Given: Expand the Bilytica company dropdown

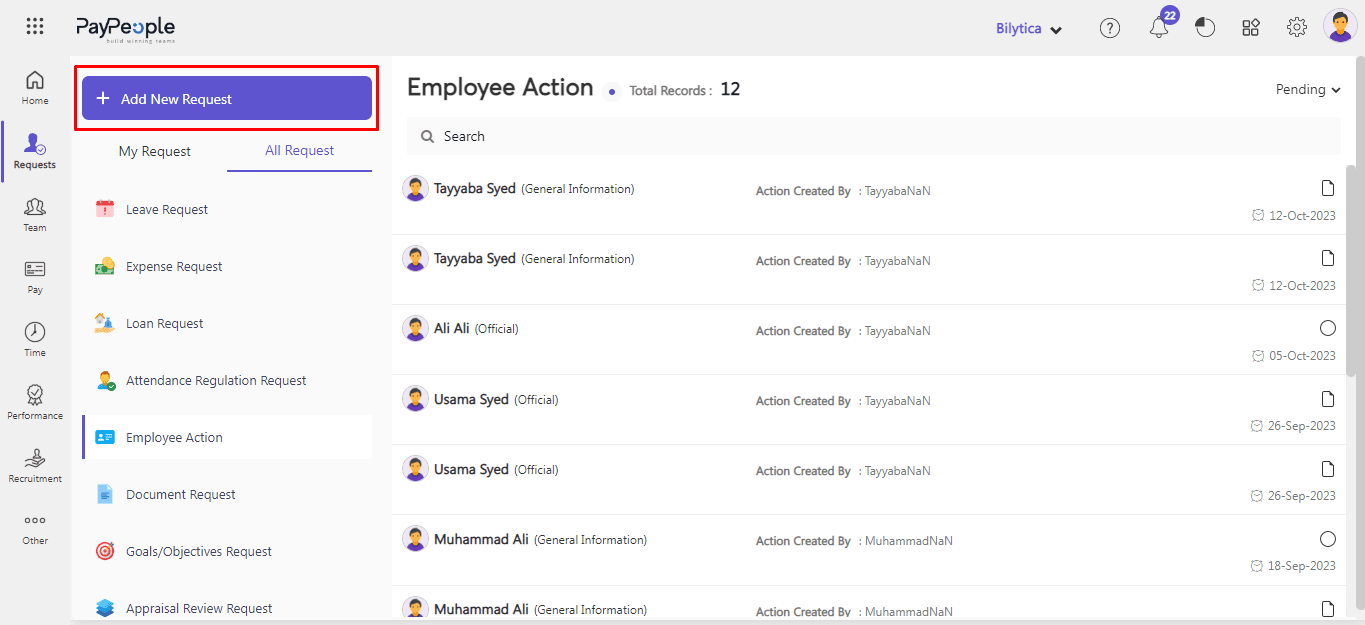Looking at the screenshot, I should (x=1028, y=29).
